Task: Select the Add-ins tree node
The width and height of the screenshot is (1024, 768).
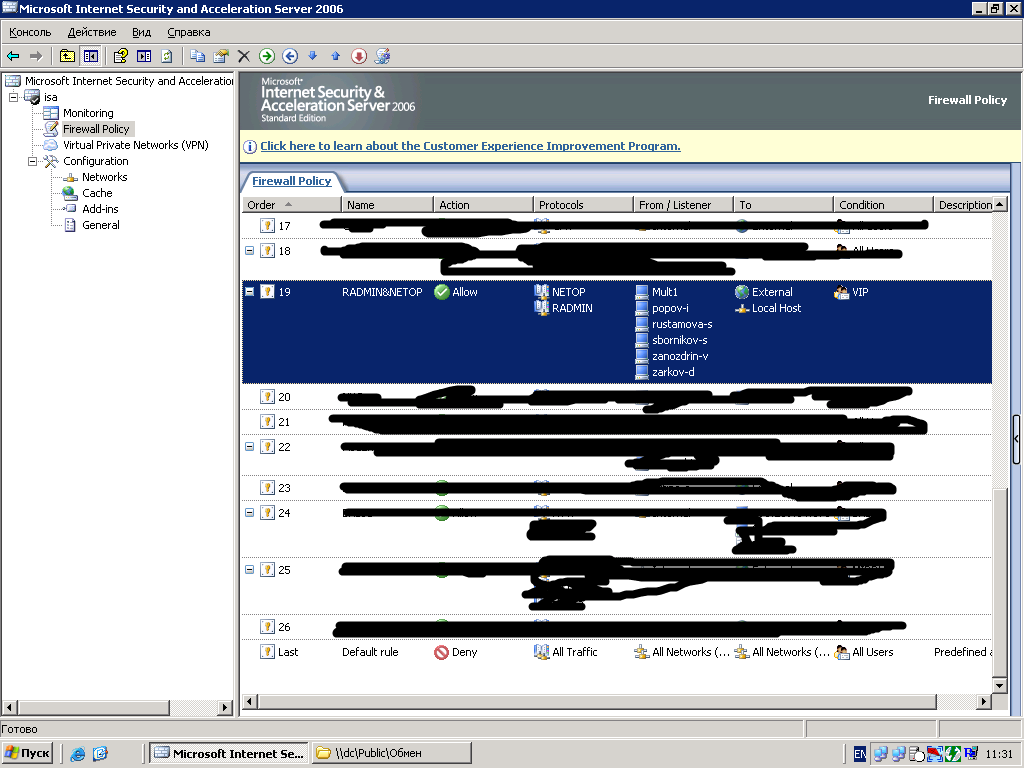Action: 100,209
